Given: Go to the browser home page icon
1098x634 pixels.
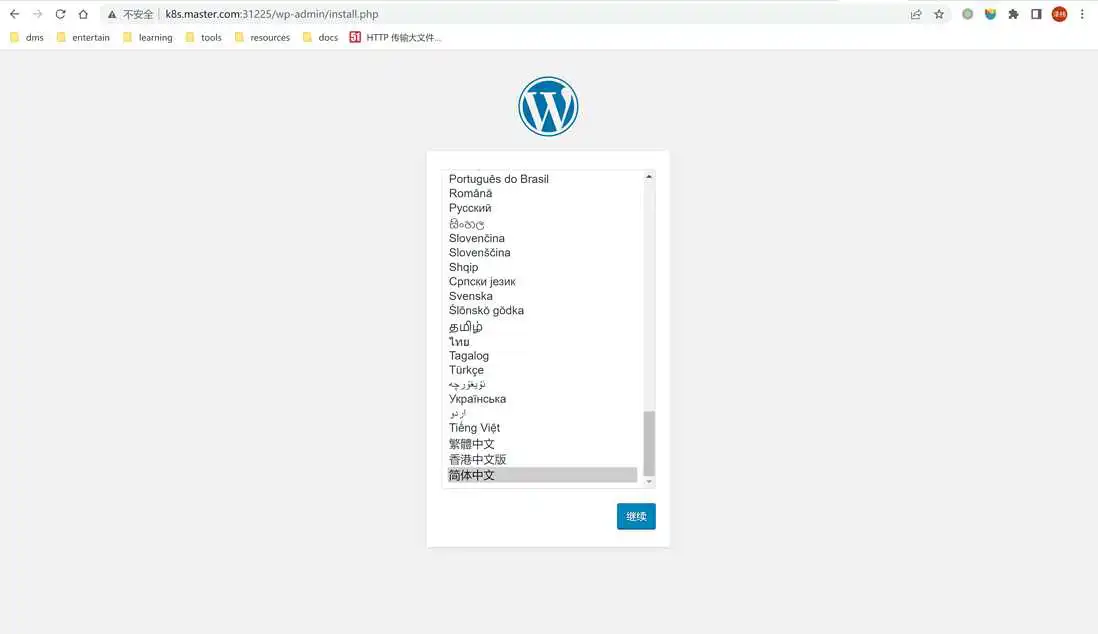Looking at the screenshot, I should coord(83,14).
